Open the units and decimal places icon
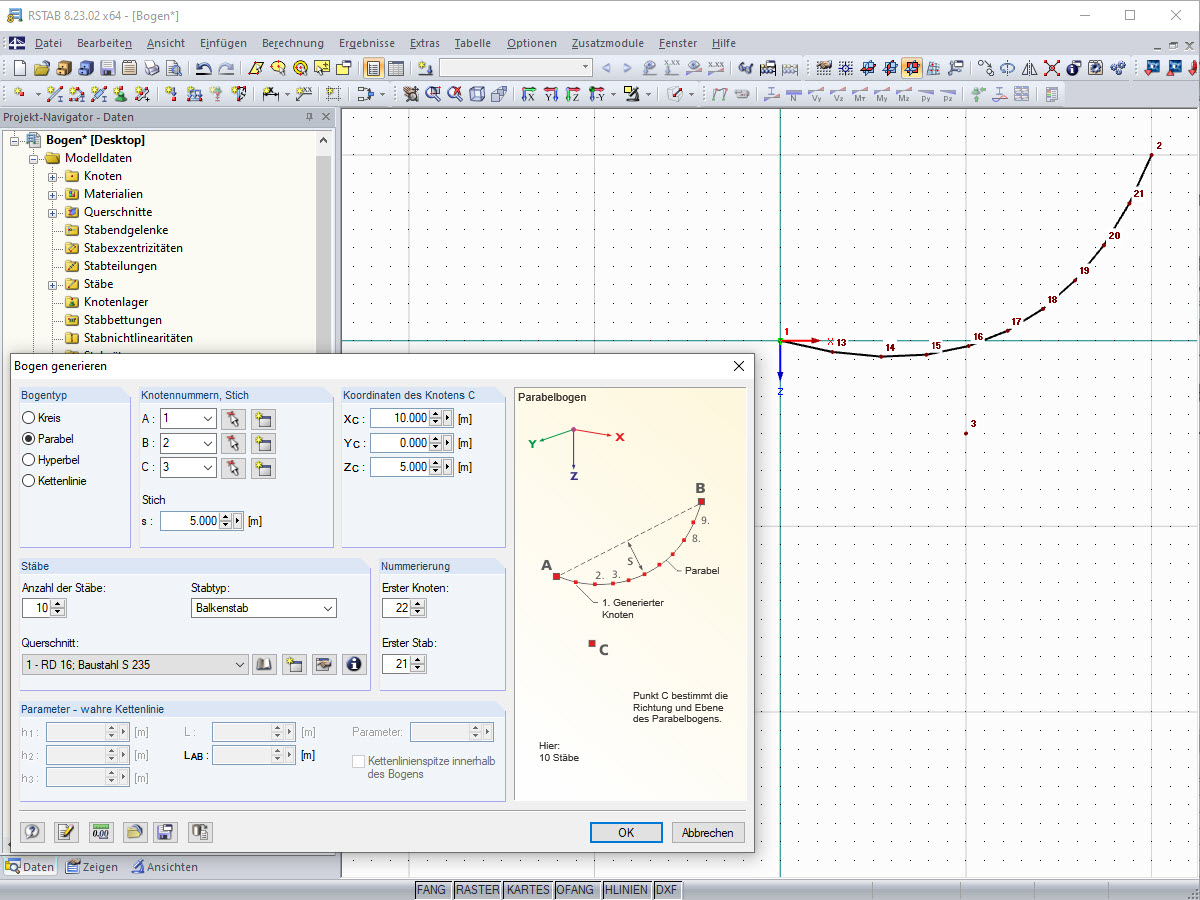The image size is (1200, 900). (x=100, y=831)
